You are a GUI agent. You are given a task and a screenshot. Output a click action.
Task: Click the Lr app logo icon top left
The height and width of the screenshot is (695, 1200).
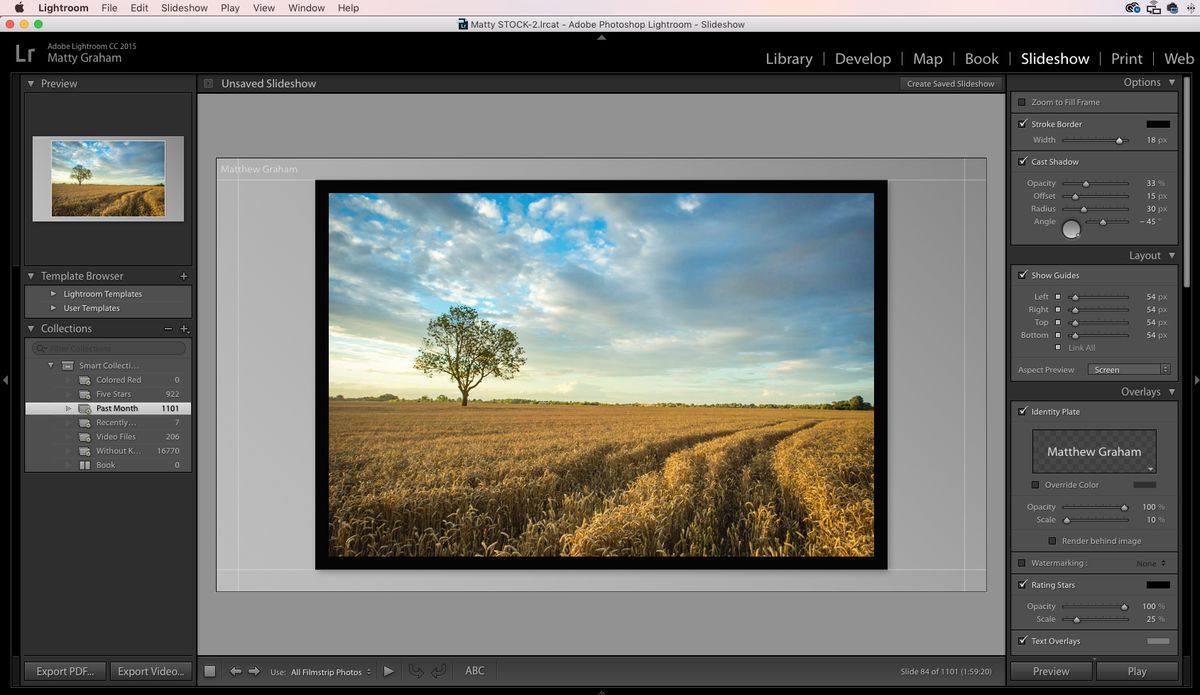[x=25, y=52]
